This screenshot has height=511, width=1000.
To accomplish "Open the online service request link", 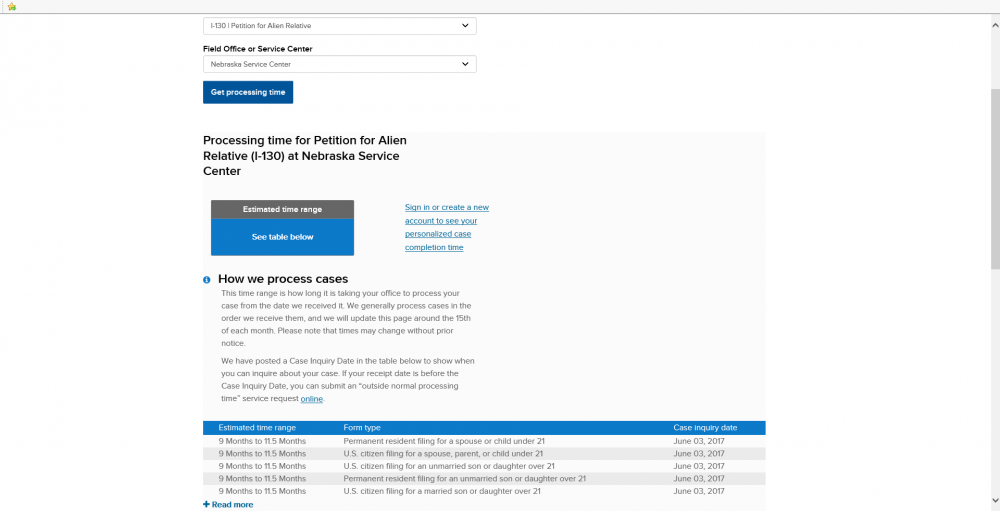I will click(x=312, y=399).
